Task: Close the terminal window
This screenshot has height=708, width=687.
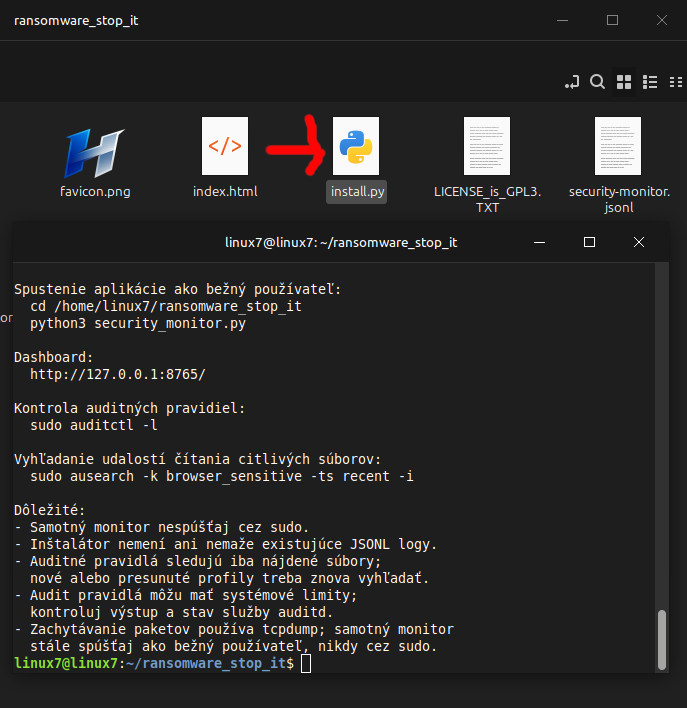Action: pos(639,242)
